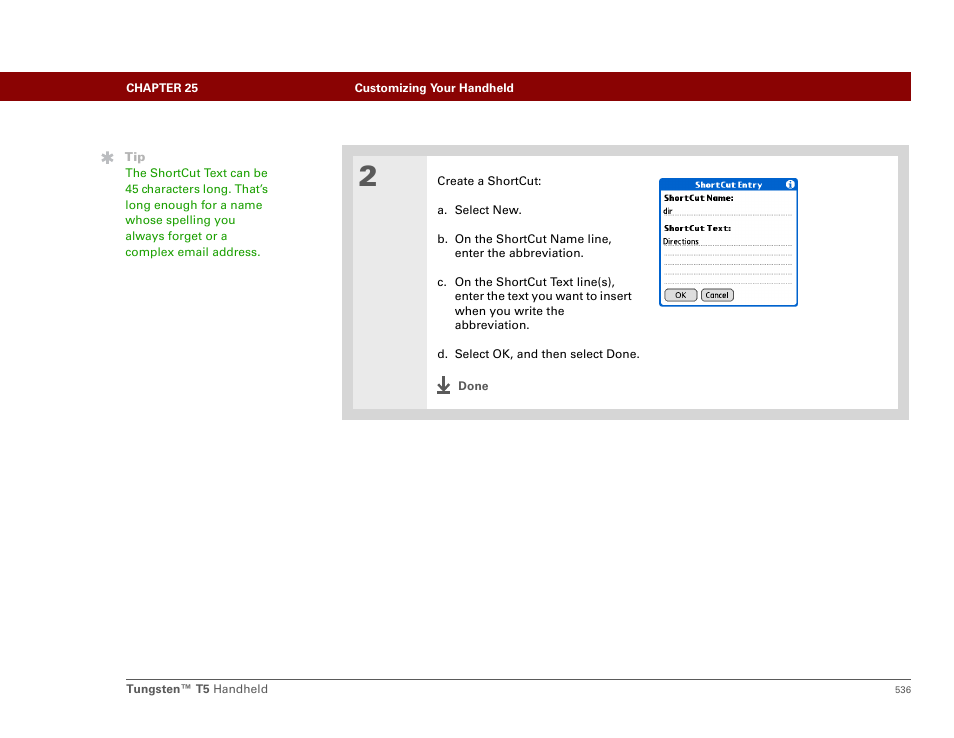
Task: Click the 'ShortCut Entry' dialog title
Action: tap(728, 185)
